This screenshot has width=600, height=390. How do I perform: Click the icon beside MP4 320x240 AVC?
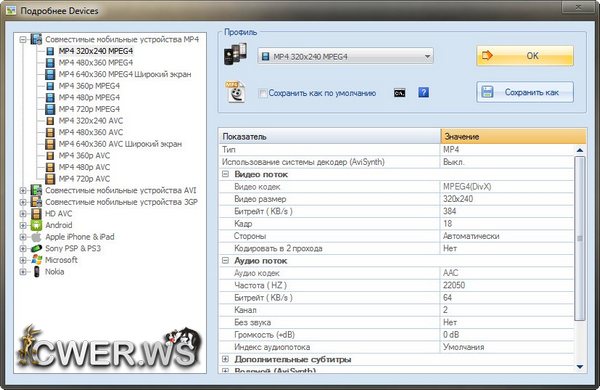(50, 121)
